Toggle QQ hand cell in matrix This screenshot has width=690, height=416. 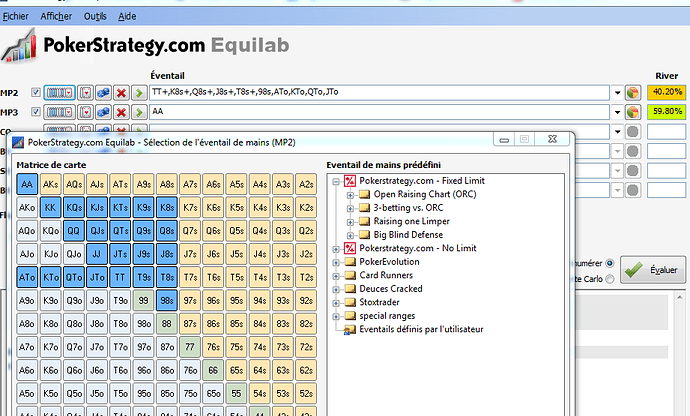pyautogui.click(x=73, y=231)
